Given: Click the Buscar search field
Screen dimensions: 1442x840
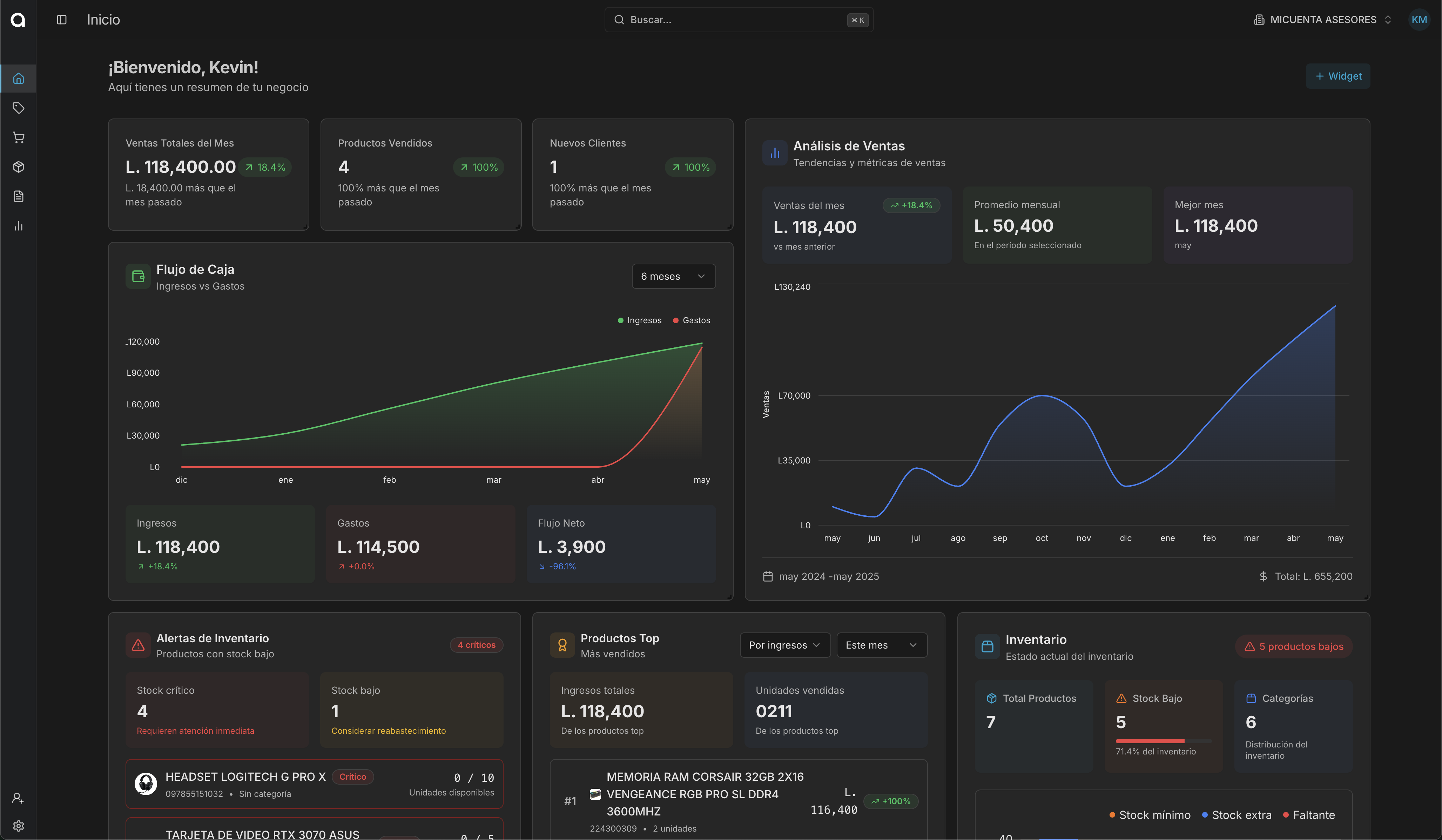Looking at the screenshot, I should (738, 19).
